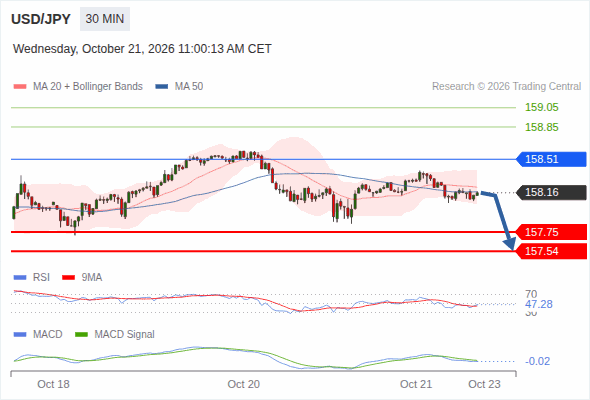Click the RSI legend swatch
This screenshot has height=400, width=590.
pos(20,278)
